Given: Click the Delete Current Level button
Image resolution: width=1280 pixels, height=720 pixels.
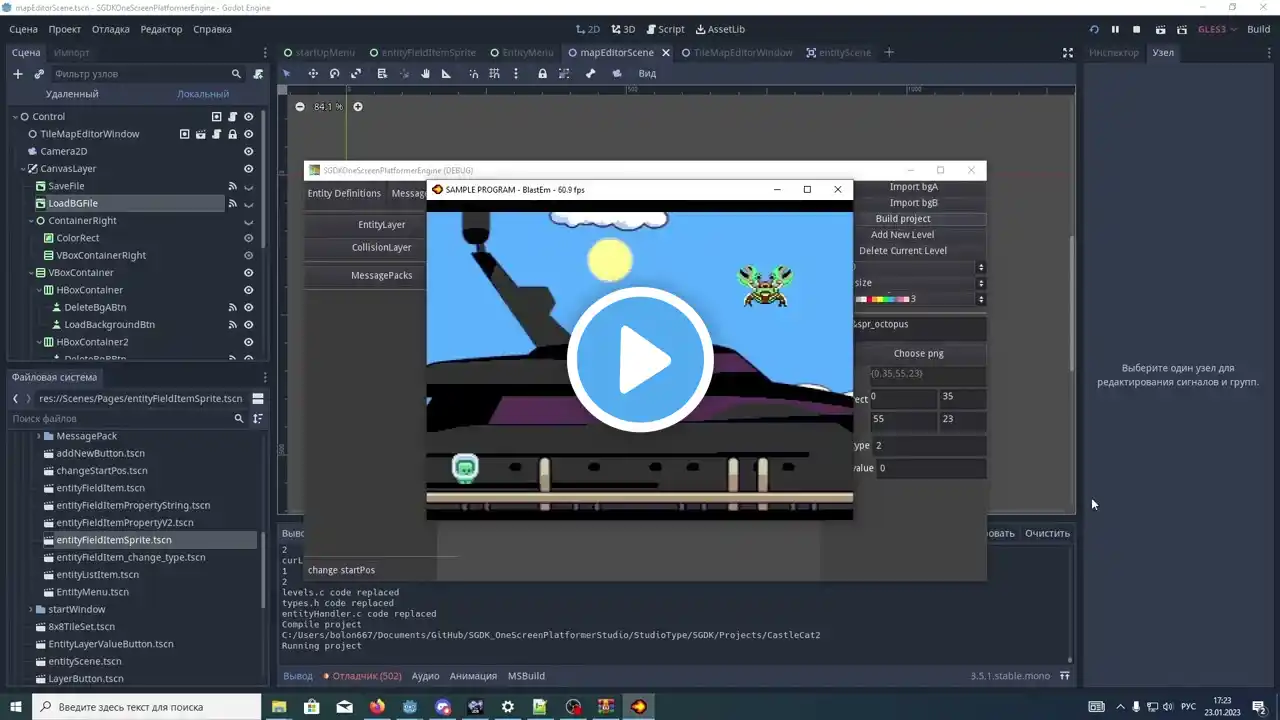Looking at the screenshot, I should point(903,251).
